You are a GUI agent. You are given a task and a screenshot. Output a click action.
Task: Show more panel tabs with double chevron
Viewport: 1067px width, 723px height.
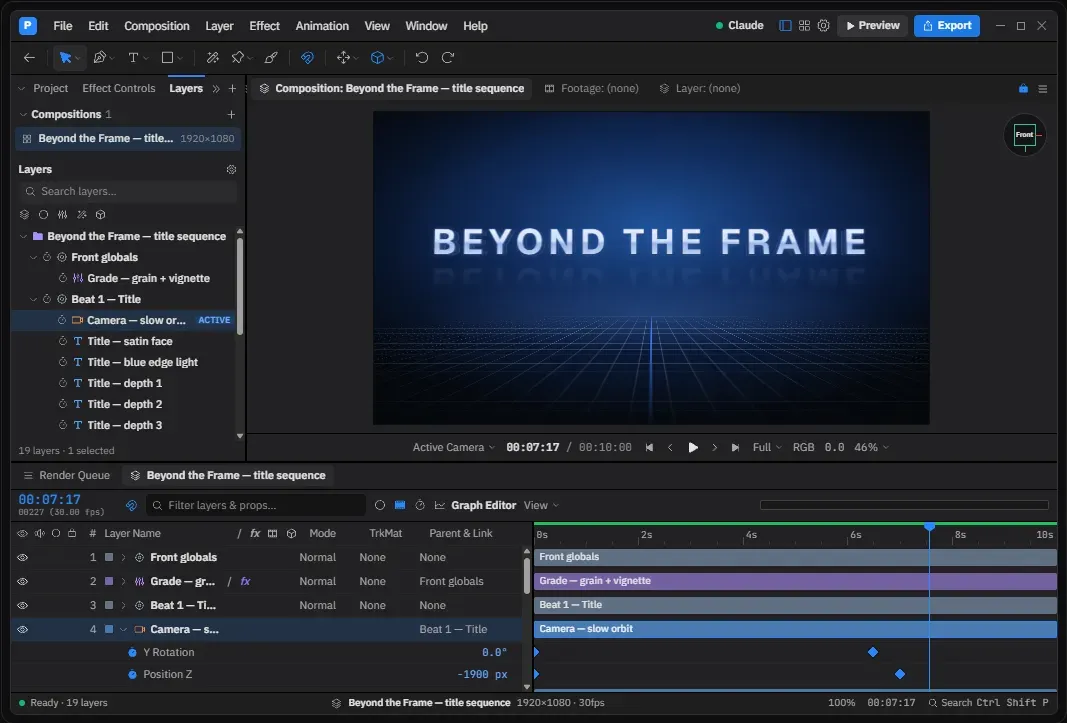(x=216, y=89)
